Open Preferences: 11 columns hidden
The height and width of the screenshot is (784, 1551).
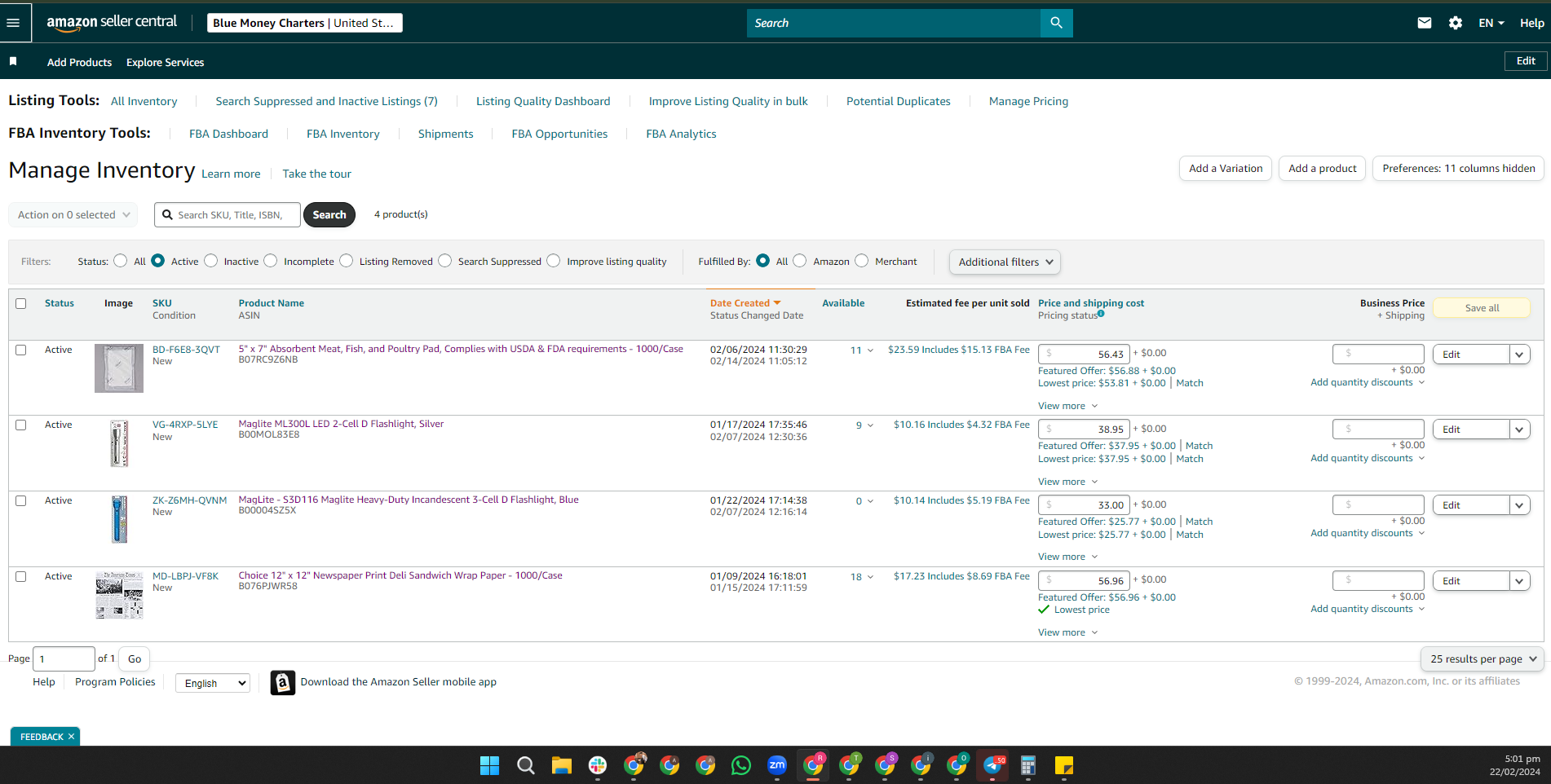click(1459, 169)
